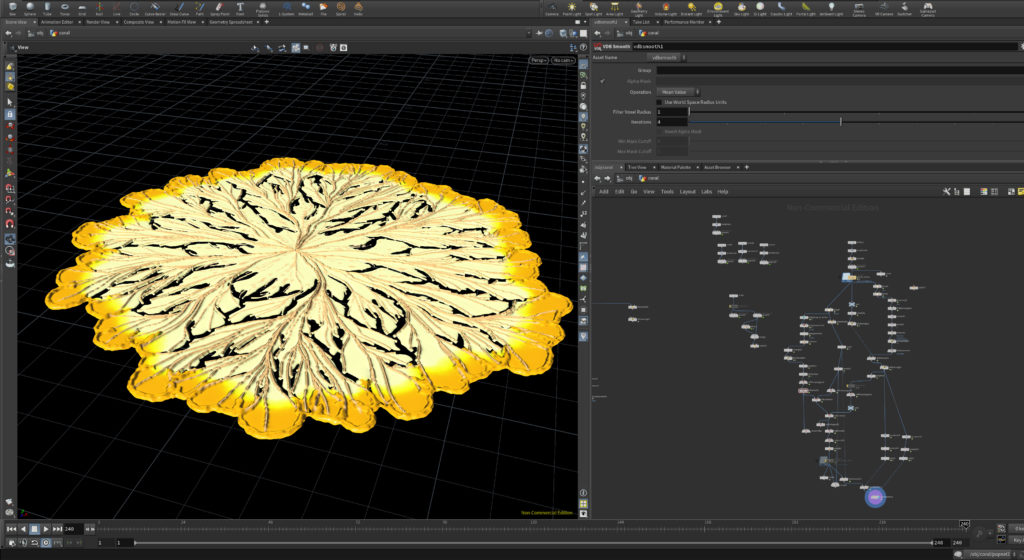Open the Persp camera menu in viewport
This screenshot has height=560, width=1024.
539,60
